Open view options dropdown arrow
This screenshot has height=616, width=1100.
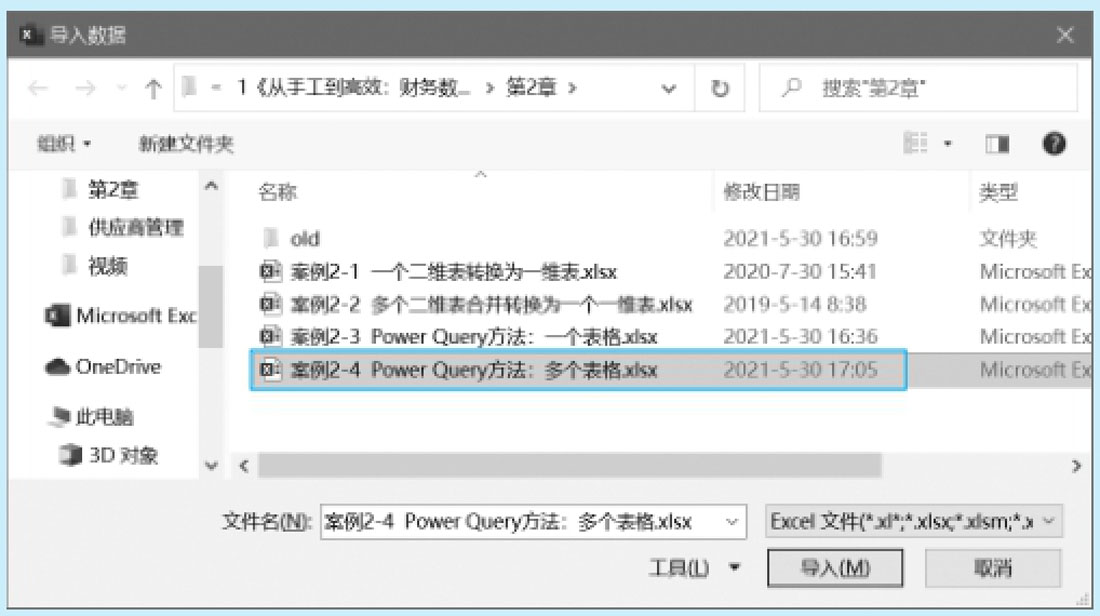tap(948, 144)
